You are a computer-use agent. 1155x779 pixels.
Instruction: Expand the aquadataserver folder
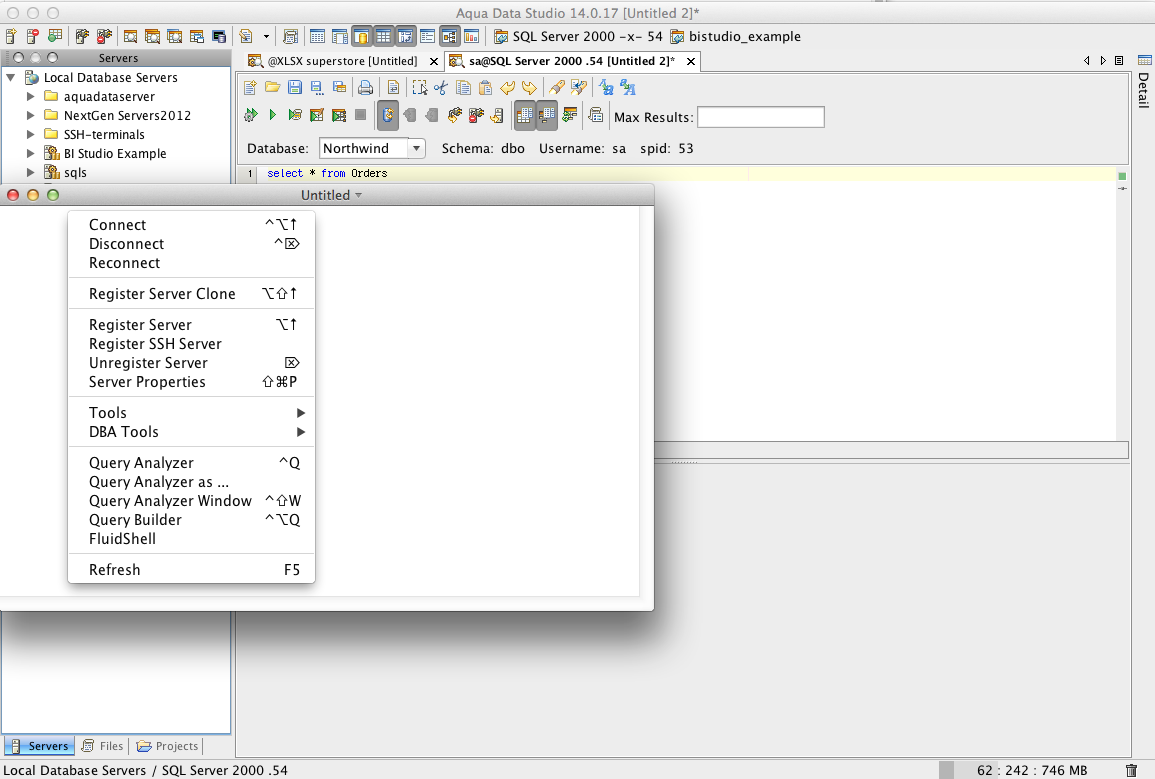[x=30, y=96]
